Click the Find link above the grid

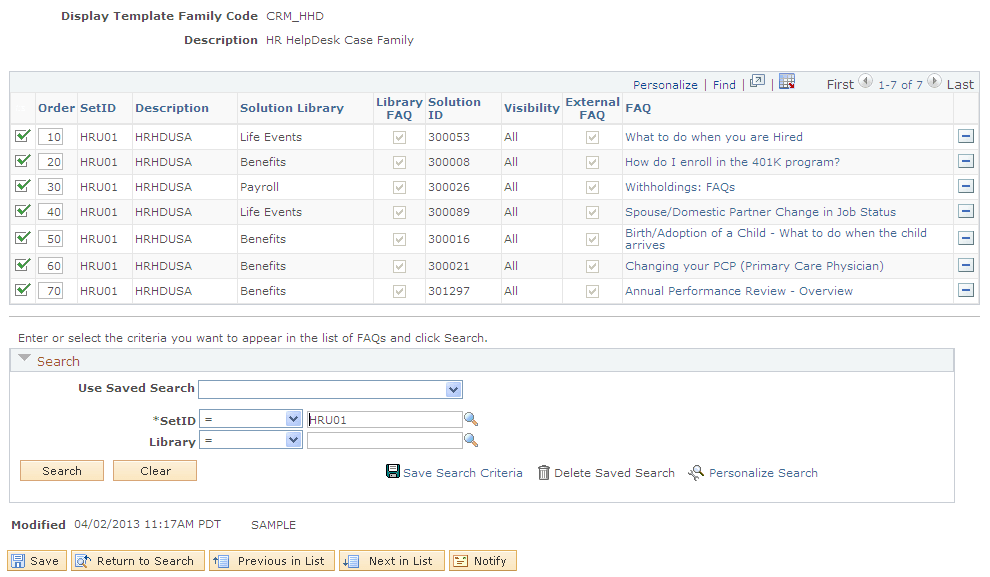(x=724, y=84)
